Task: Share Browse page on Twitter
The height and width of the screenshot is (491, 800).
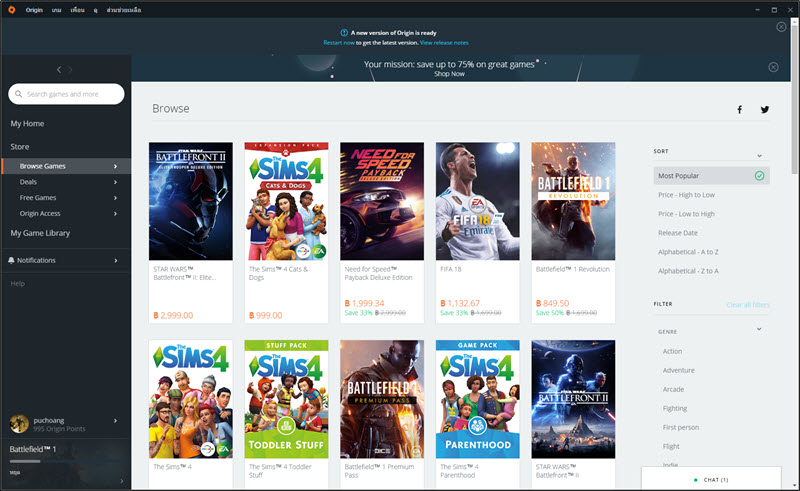Action: click(x=765, y=109)
